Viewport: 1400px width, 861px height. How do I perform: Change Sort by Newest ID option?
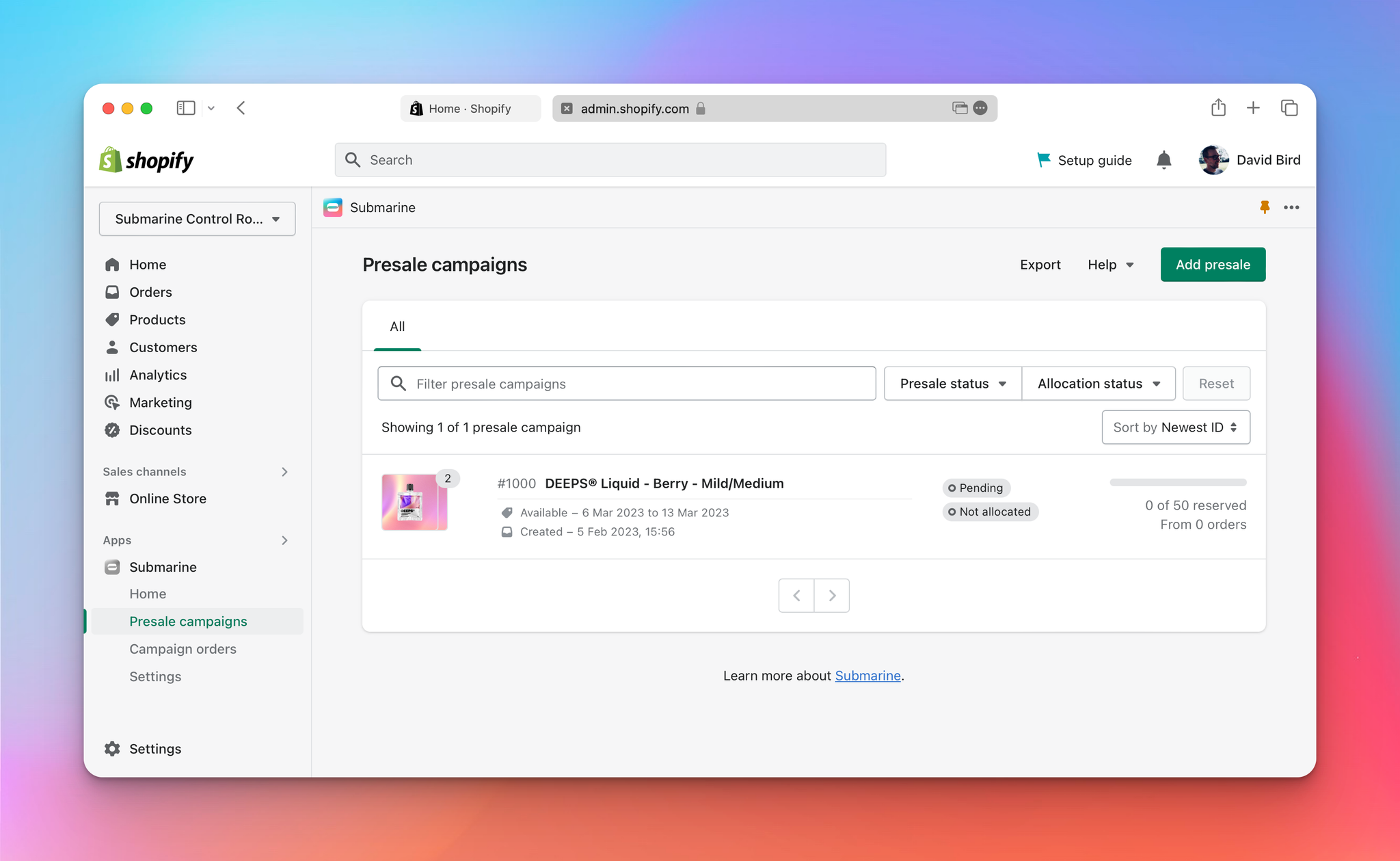(x=1175, y=427)
